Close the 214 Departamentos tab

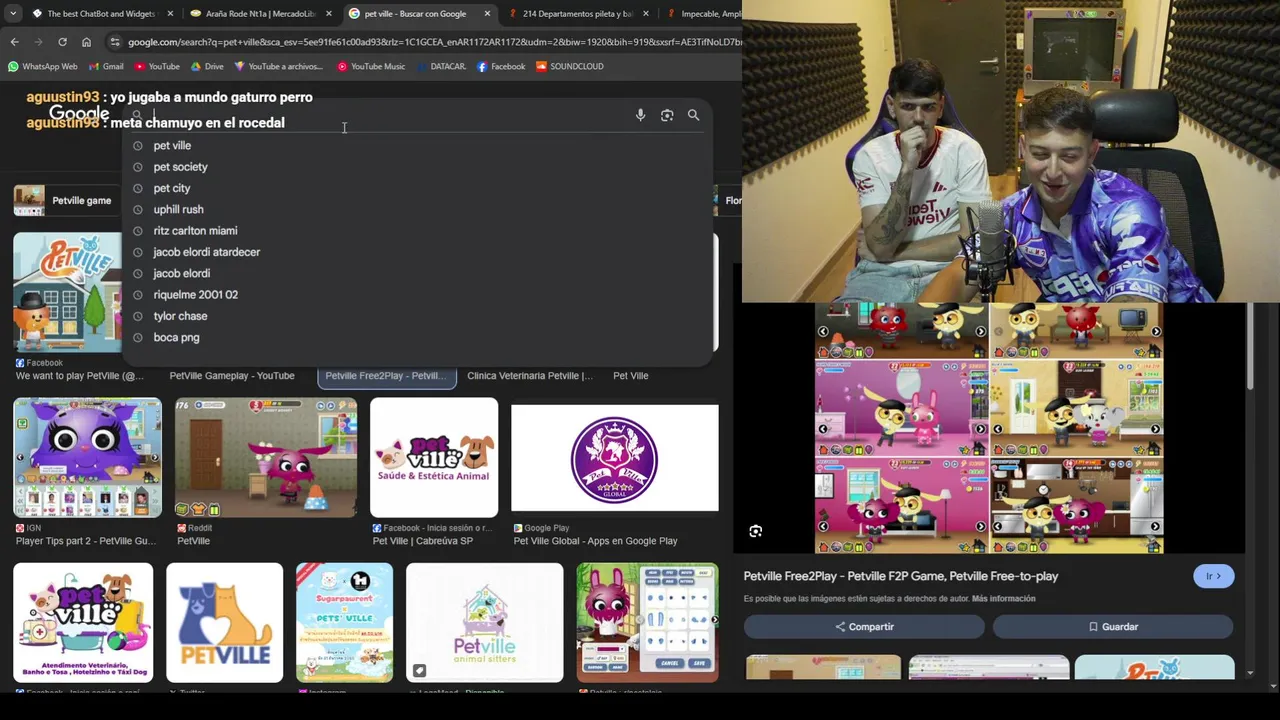click(645, 14)
